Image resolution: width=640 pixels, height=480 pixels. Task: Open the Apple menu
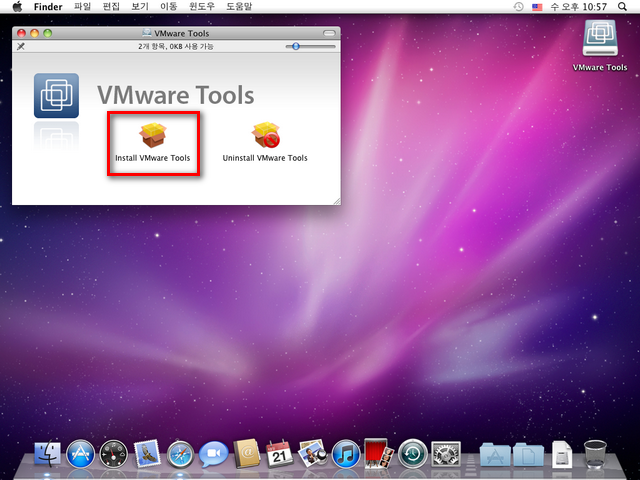pyautogui.click(x=17, y=7)
